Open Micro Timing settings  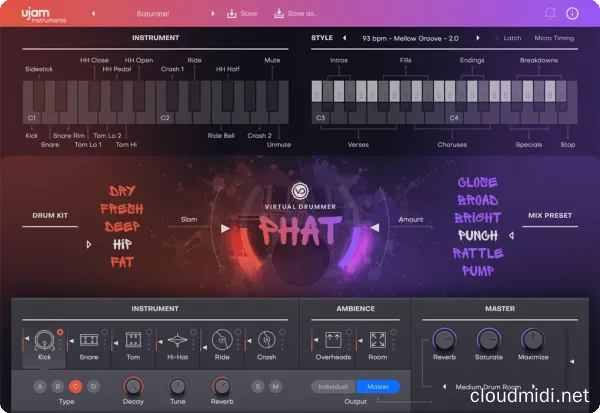click(554, 38)
